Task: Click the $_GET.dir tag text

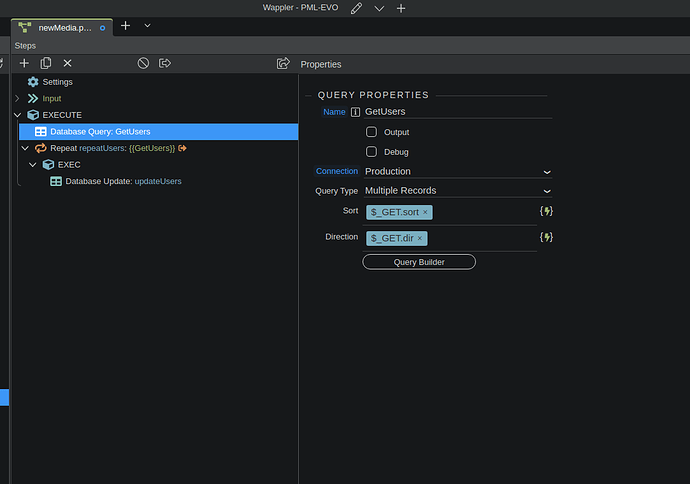Action: coord(392,238)
